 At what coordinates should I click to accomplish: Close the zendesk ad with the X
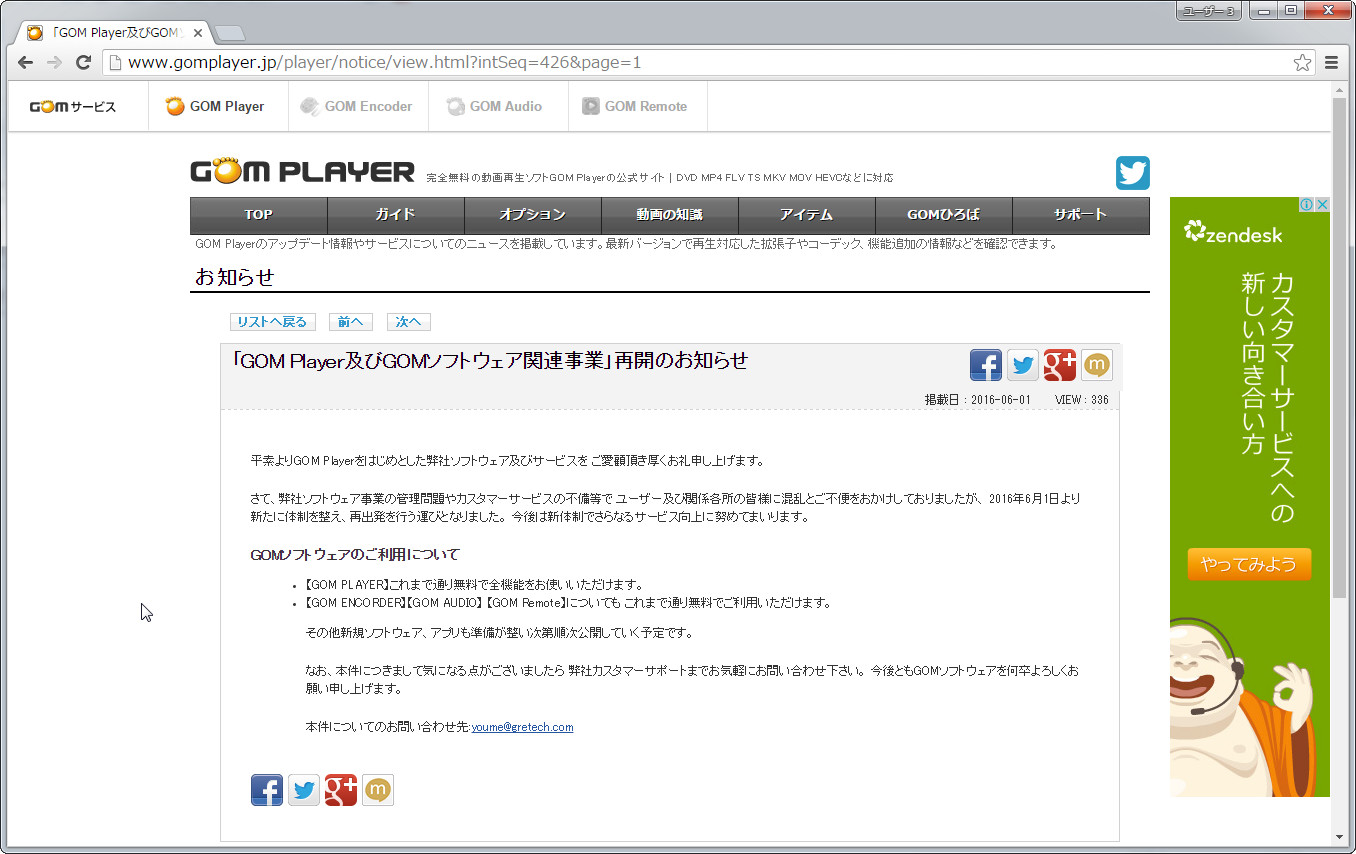(x=1322, y=205)
